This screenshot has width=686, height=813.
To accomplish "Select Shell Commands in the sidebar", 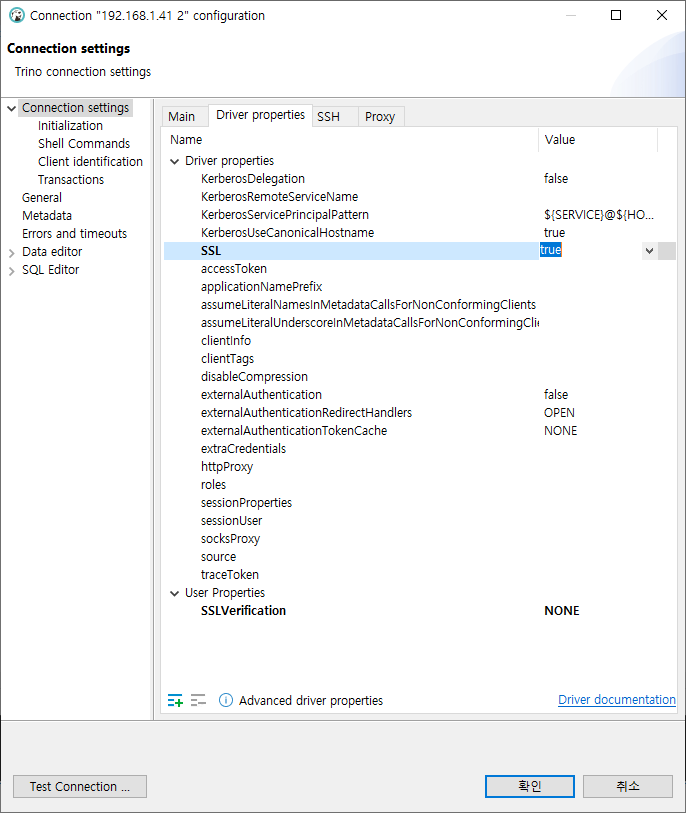I will [83, 144].
